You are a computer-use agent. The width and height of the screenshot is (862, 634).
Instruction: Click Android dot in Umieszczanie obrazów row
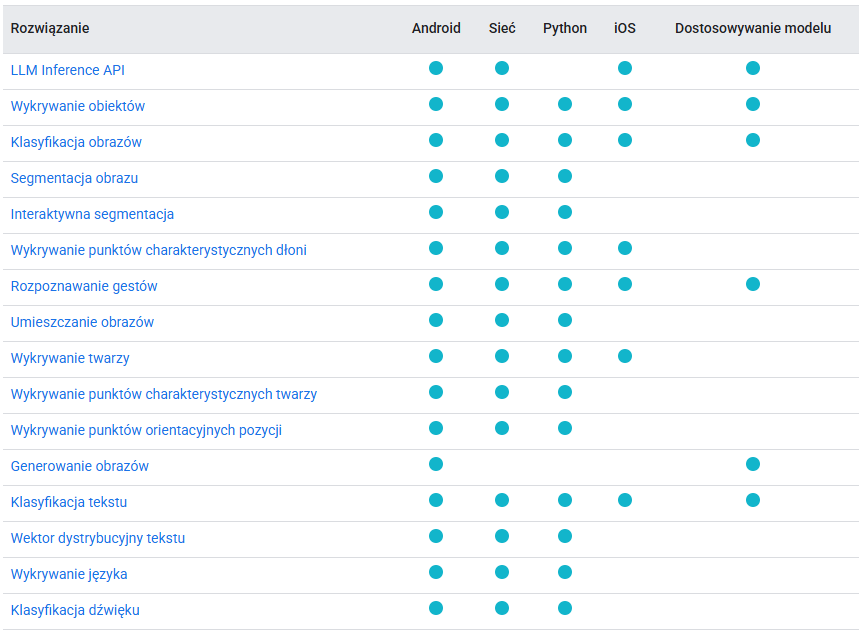point(436,321)
